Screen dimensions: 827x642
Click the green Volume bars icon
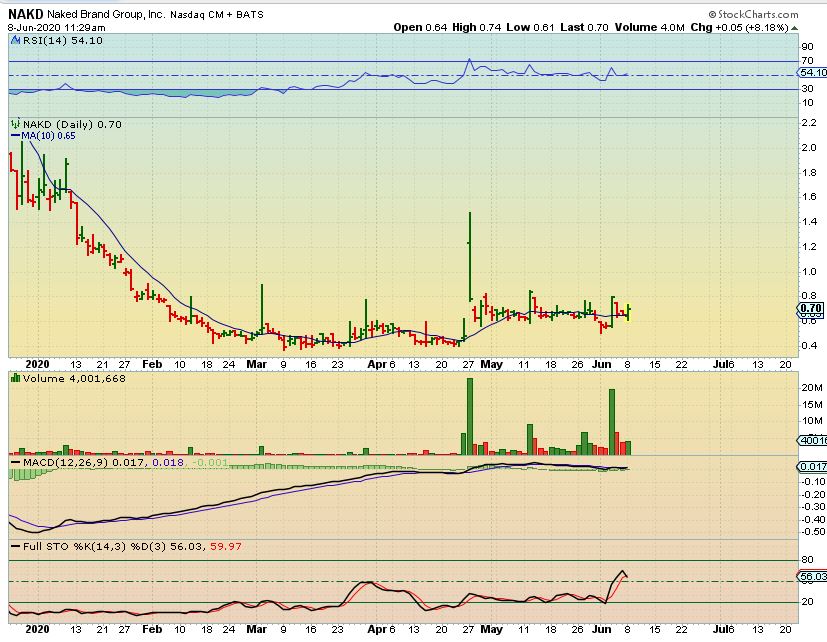click(14, 378)
